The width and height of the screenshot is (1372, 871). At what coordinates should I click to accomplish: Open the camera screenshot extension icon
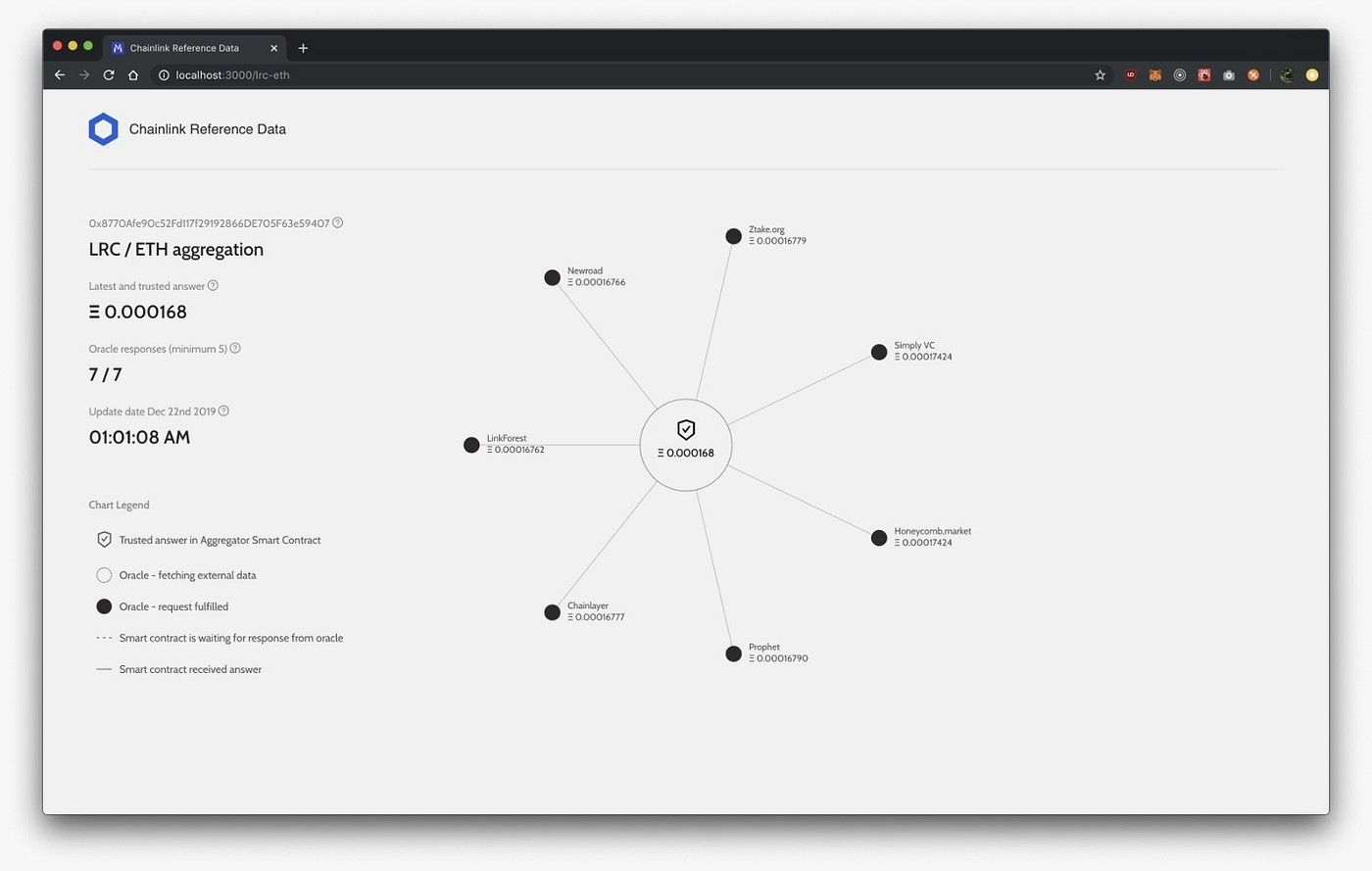(1228, 74)
